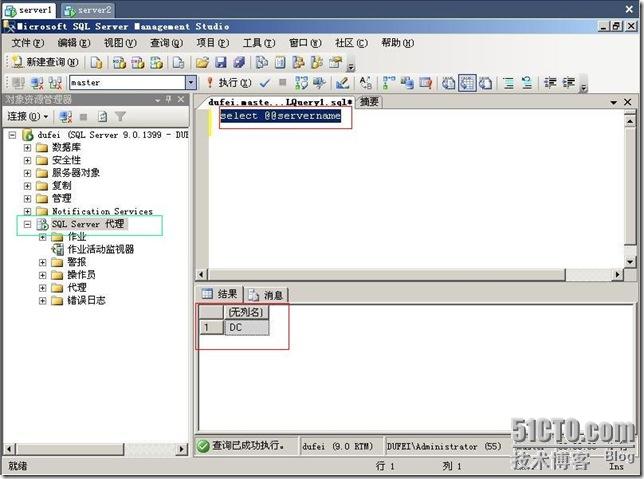The width and height of the screenshot is (644, 479).
Task: Open the Connect (连接) dropdown in Object Explorer
Action: click(28, 117)
